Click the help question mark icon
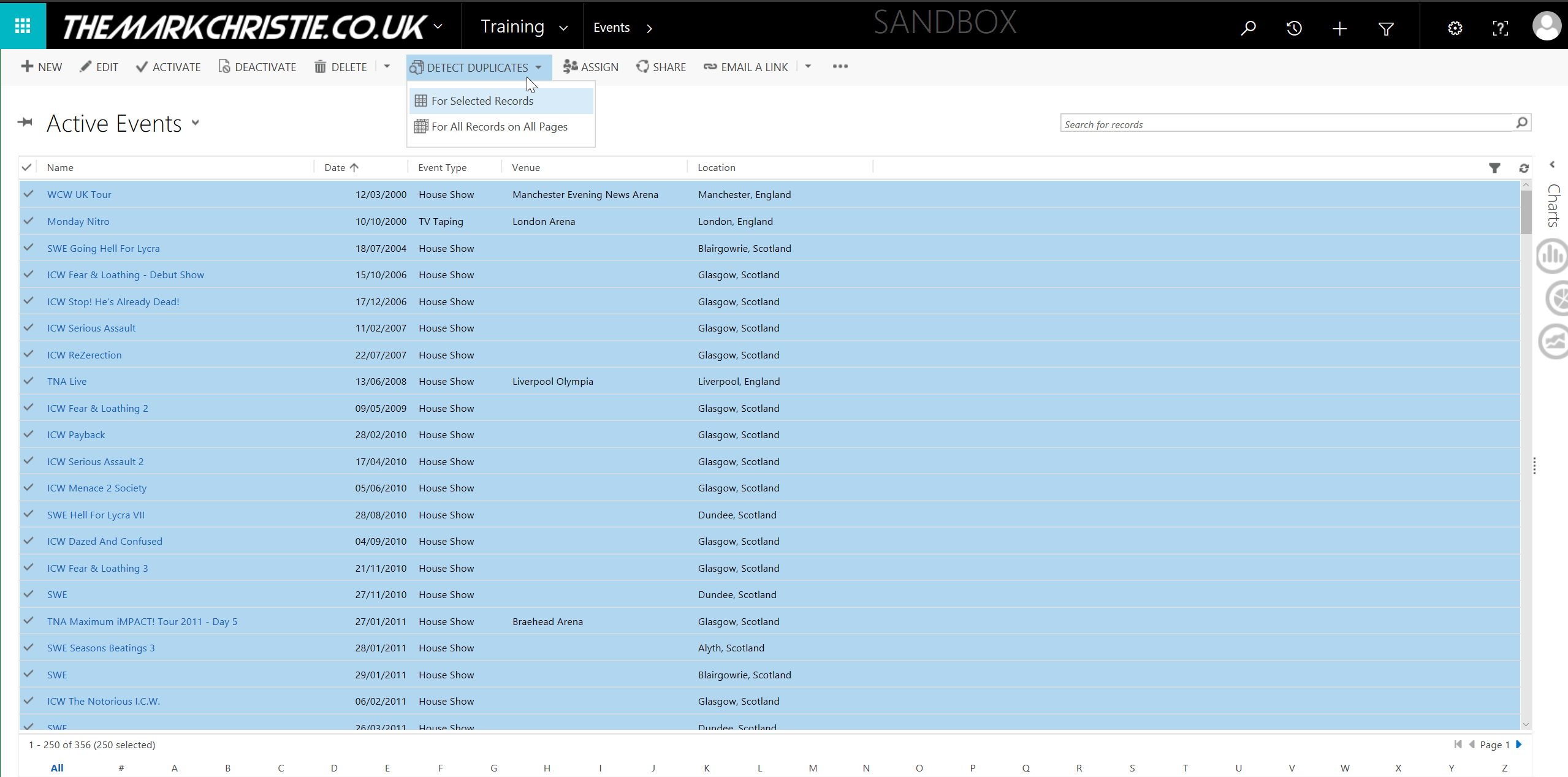Image resolution: width=1568 pixels, height=777 pixels. (x=1500, y=28)
